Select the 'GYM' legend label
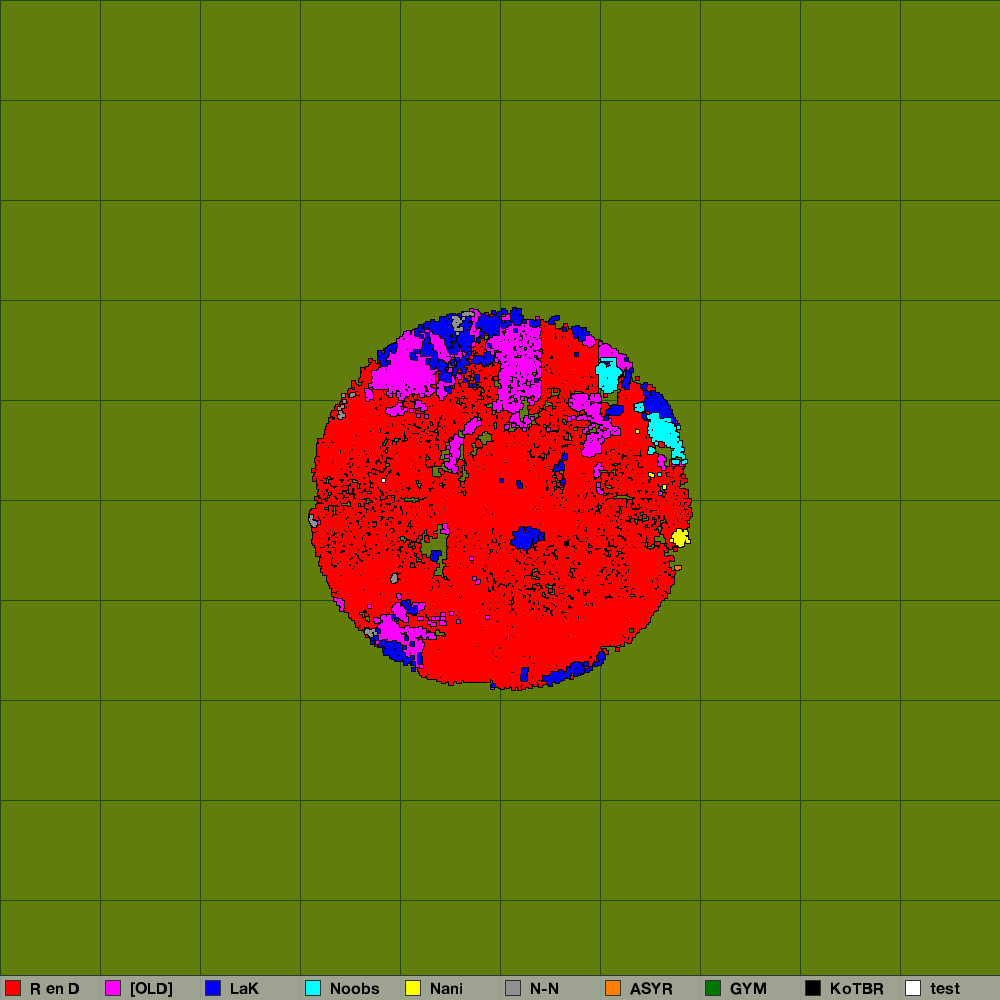Screen dimensions: 1000x1000 tap(748, 989)
